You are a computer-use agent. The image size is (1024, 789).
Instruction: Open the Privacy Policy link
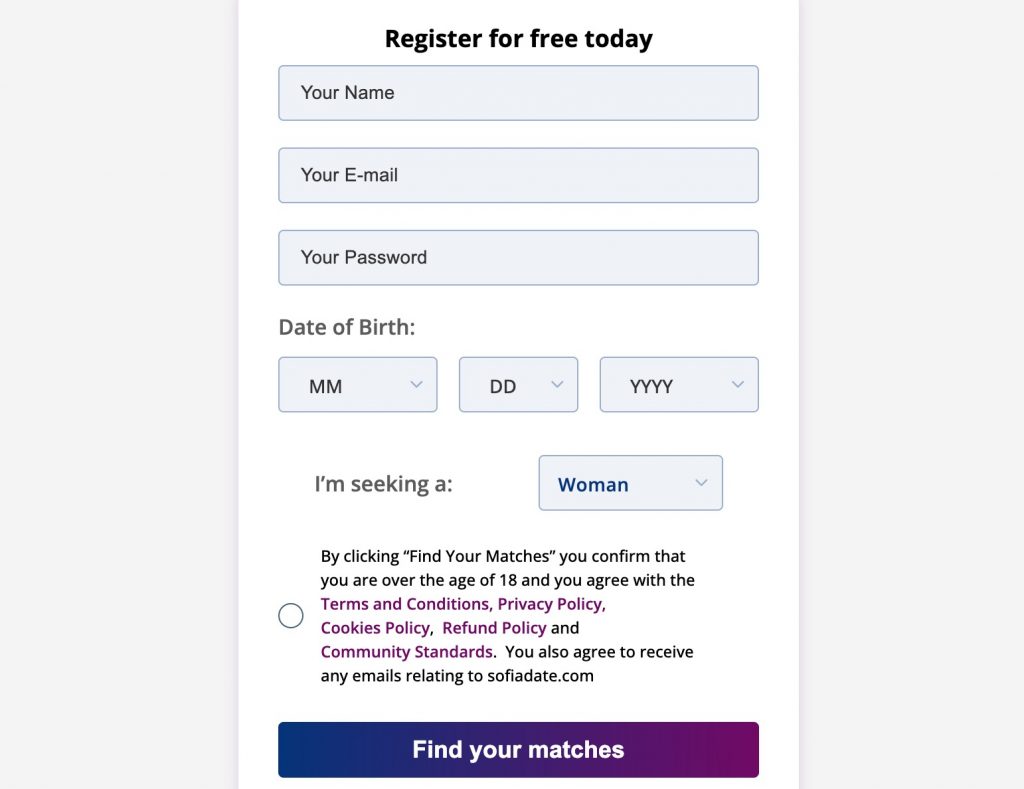point(550,604)
